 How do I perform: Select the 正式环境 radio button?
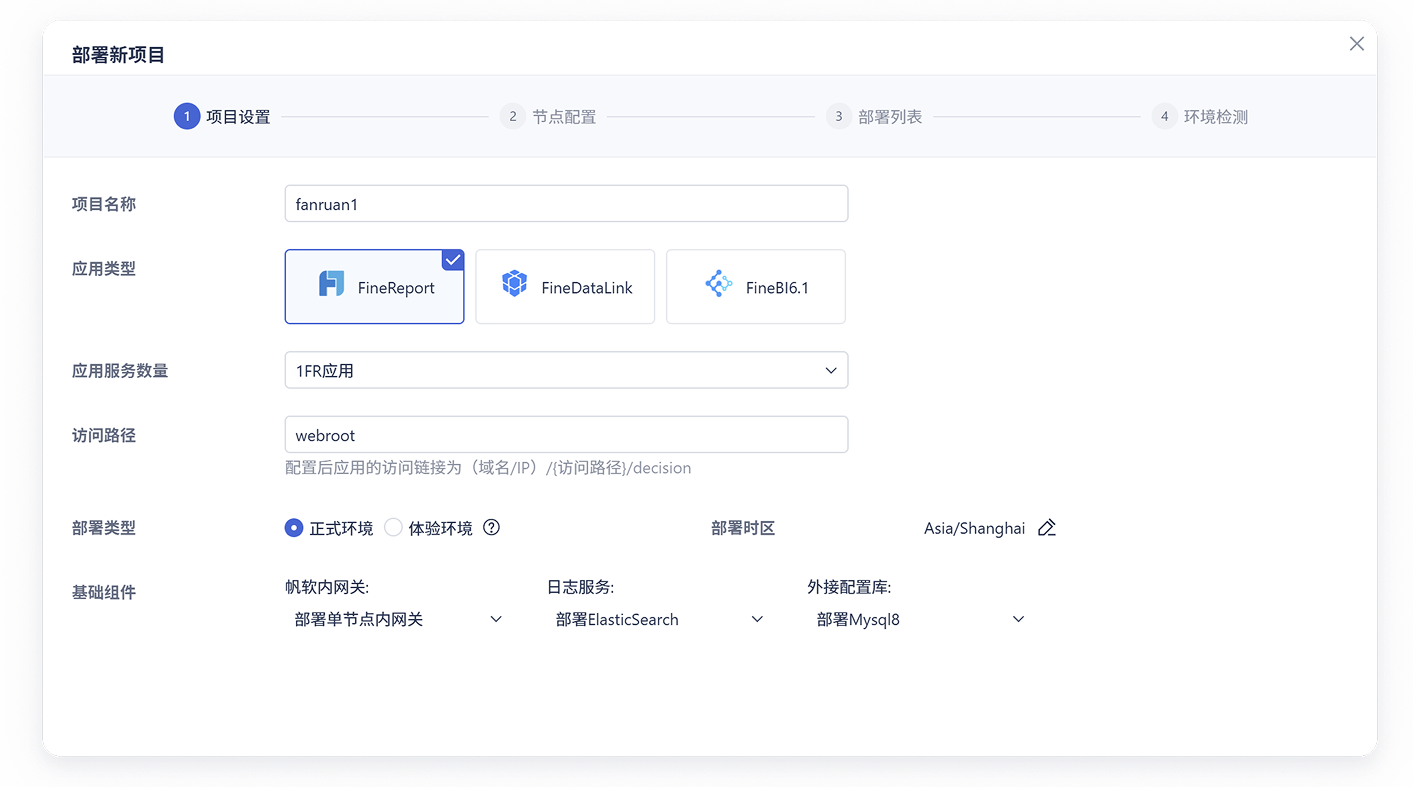(x=294, y=528)
